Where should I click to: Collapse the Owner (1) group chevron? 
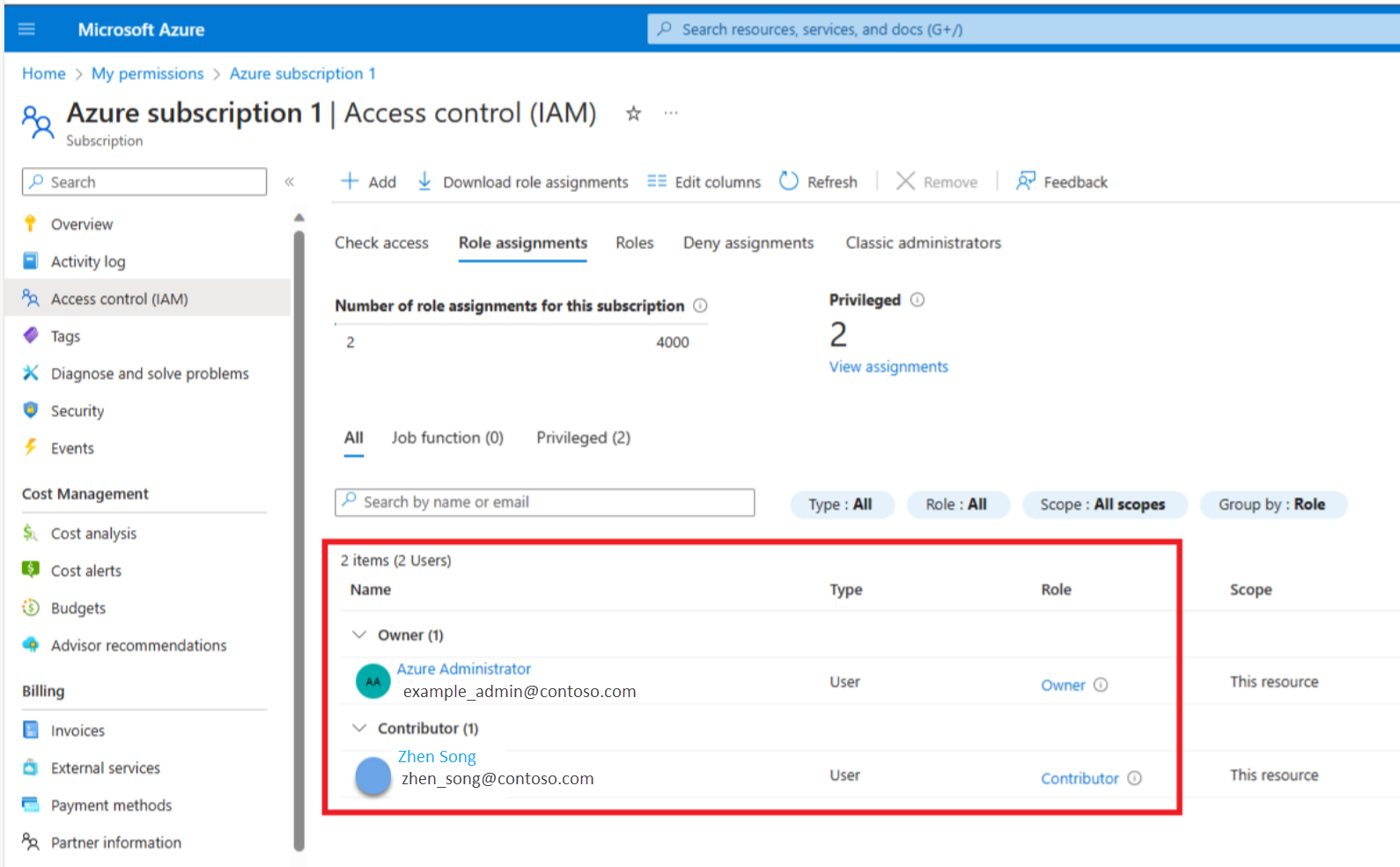pyautogui.click(x=359, y=635)
